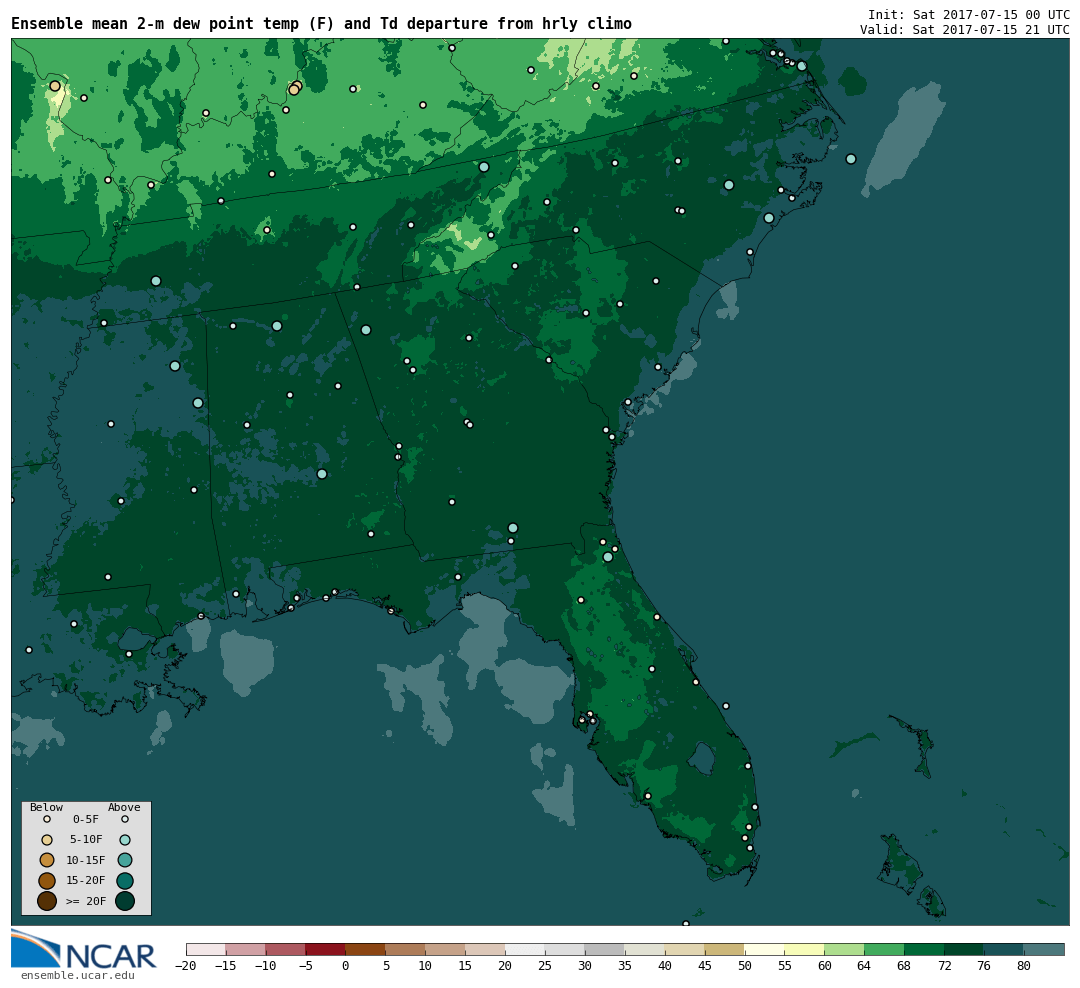The image size is (1080, 988).
Task: Pick the 30 to 35 gray colorbar swatch
Action: pos(605,949)
